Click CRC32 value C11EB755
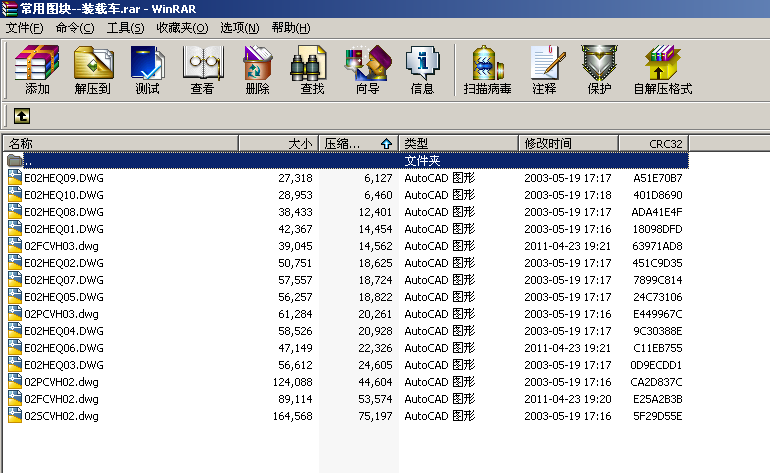Image resolution: width=770 pixels, height=473 pixels. click(658, 348)
